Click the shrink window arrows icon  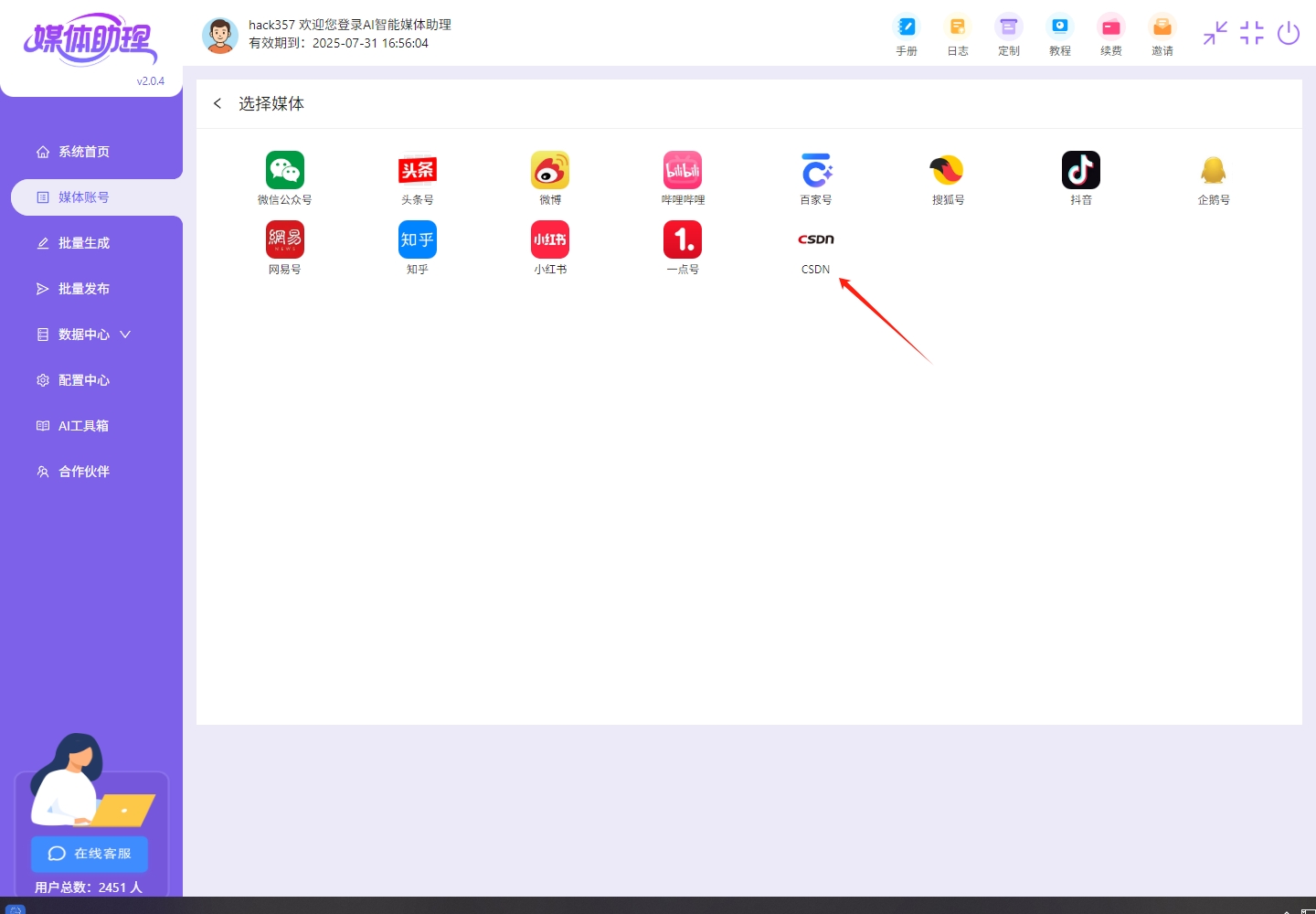(x=1215, y=34)
